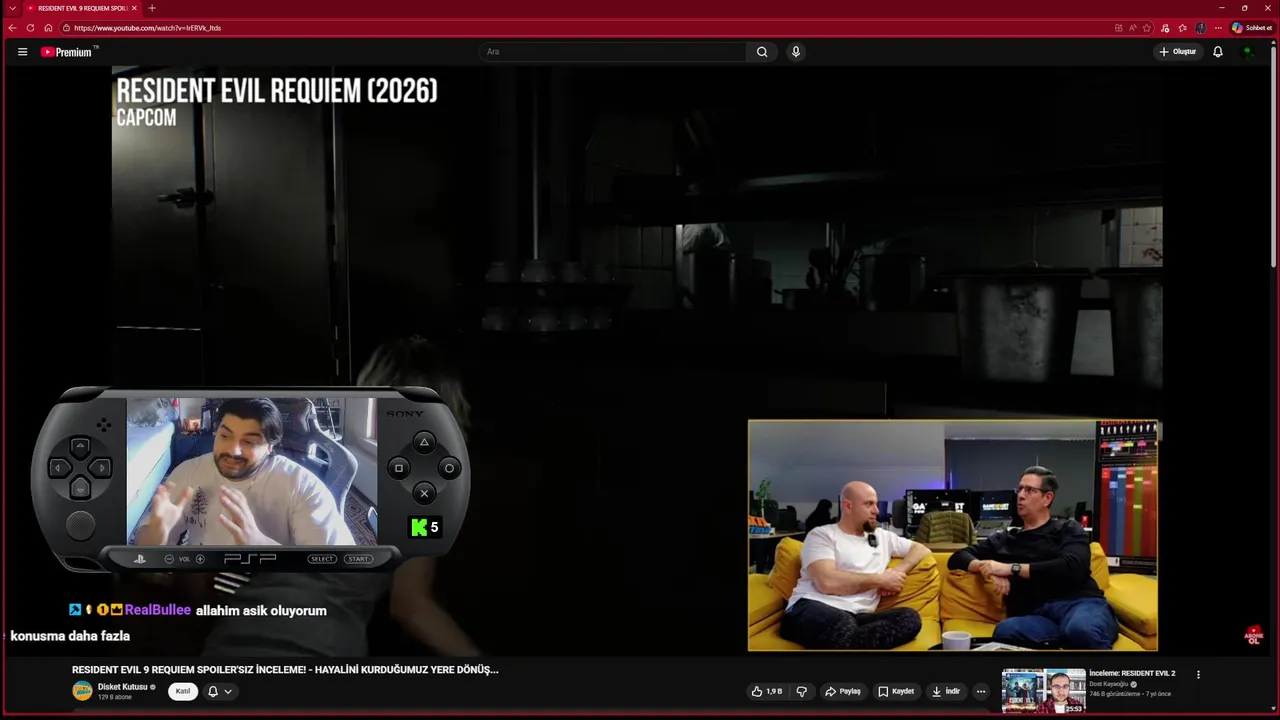
Task: Open the apps grid icon in address bar
Action: [x=1118, y=28]
